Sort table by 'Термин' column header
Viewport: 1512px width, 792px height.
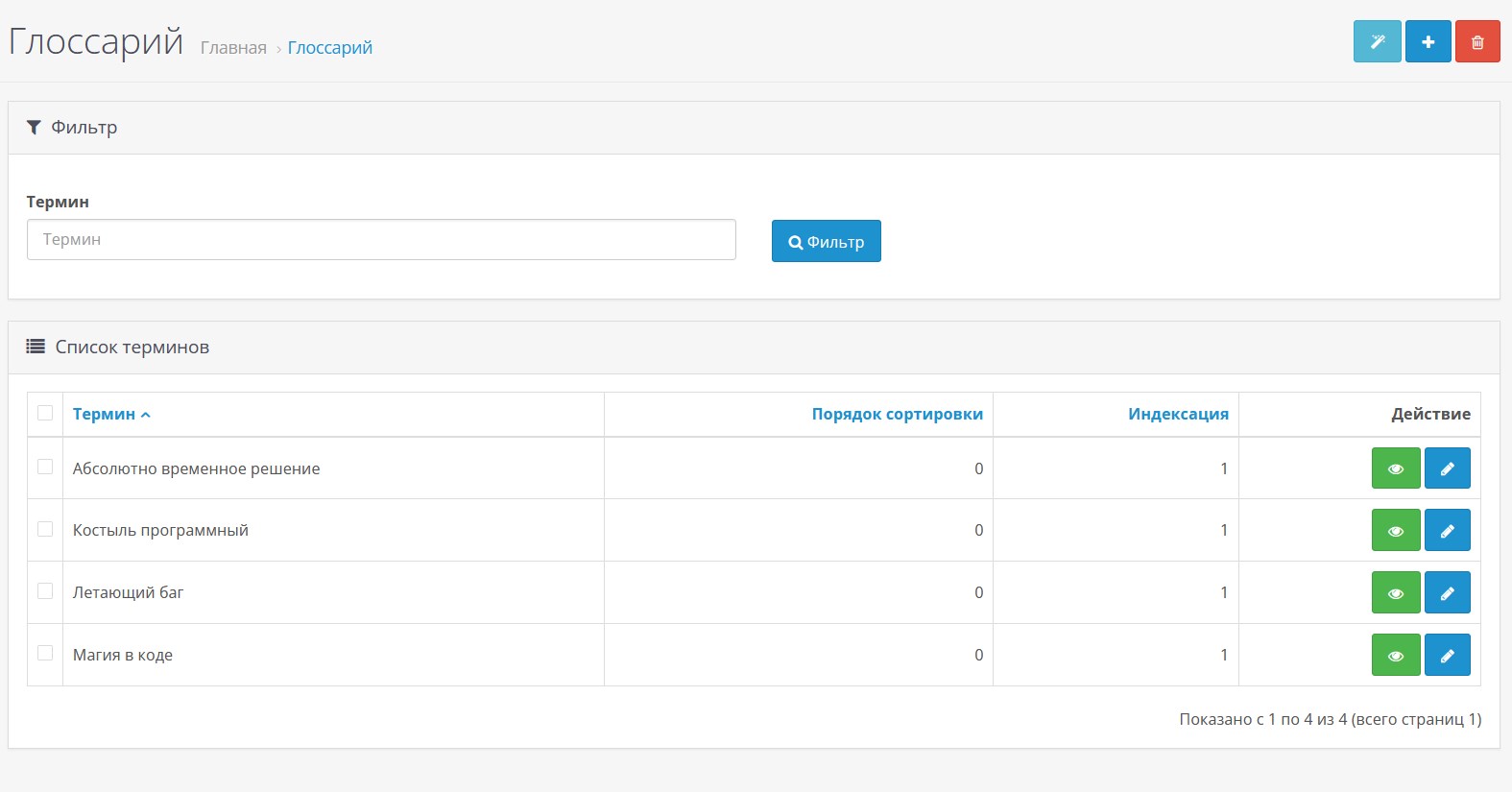click(104, 414)
